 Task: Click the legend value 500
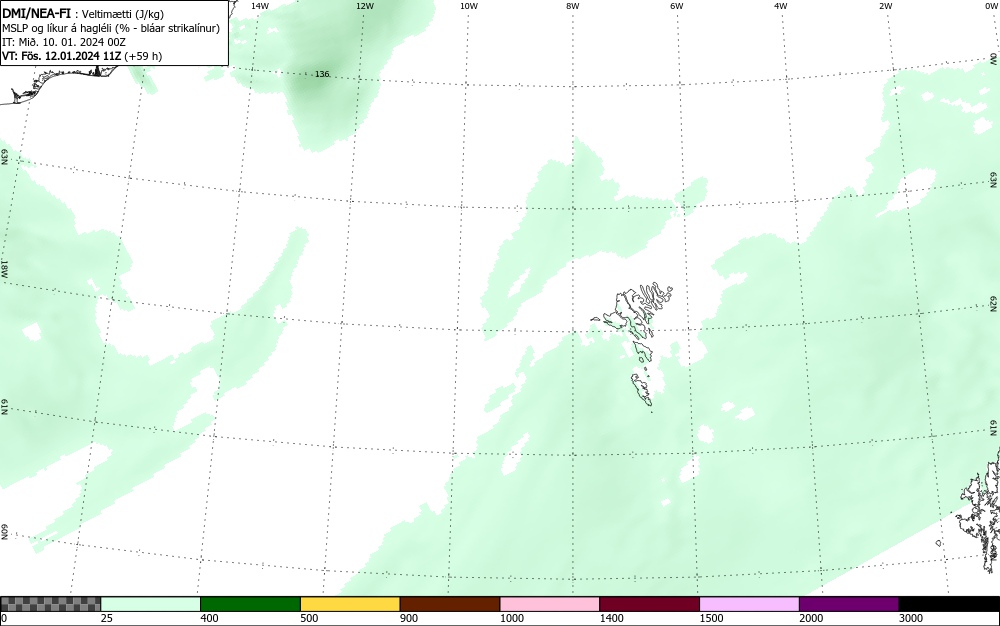tap(309, 618)
